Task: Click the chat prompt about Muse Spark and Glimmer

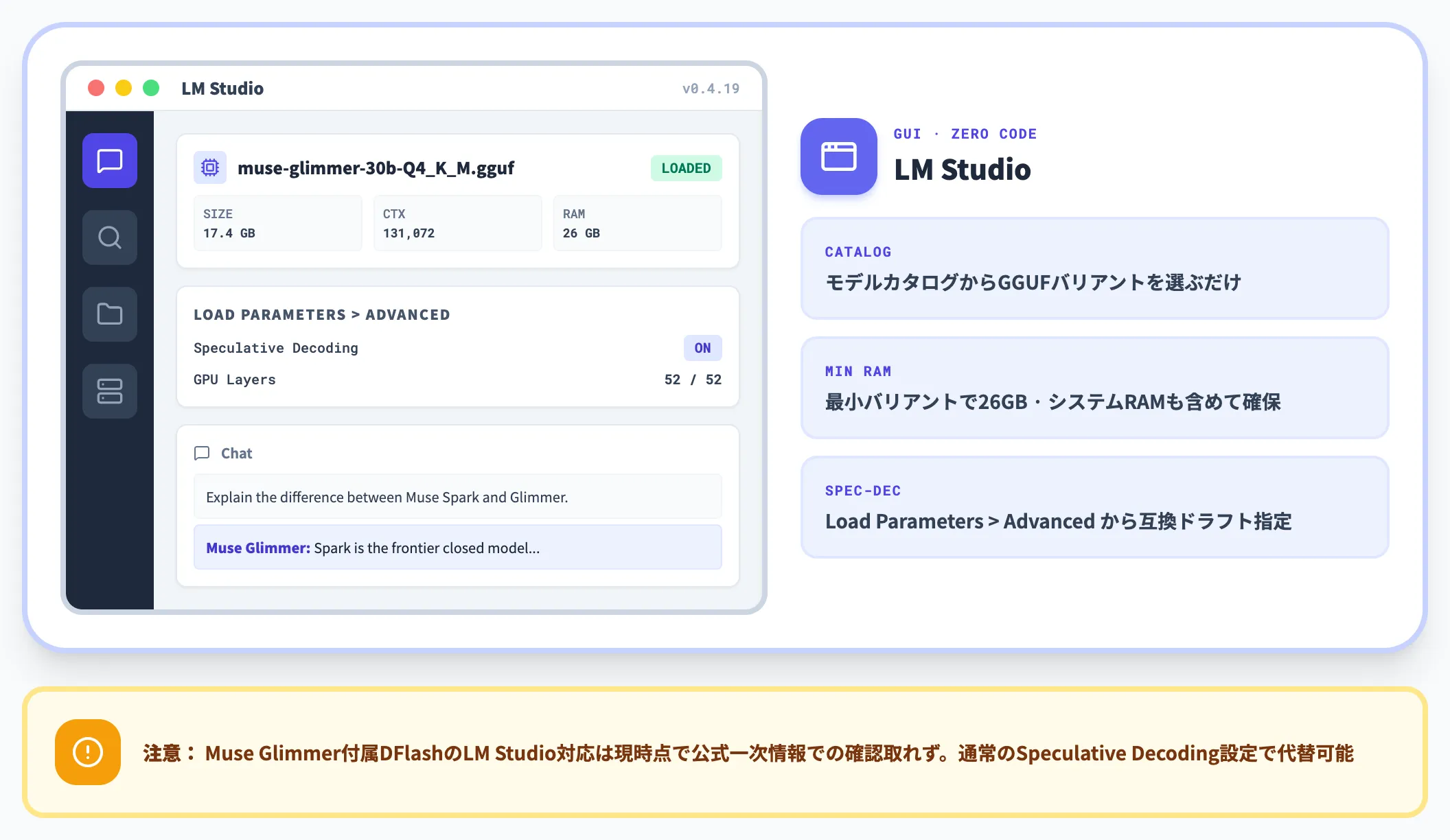Action: point(457,497)
